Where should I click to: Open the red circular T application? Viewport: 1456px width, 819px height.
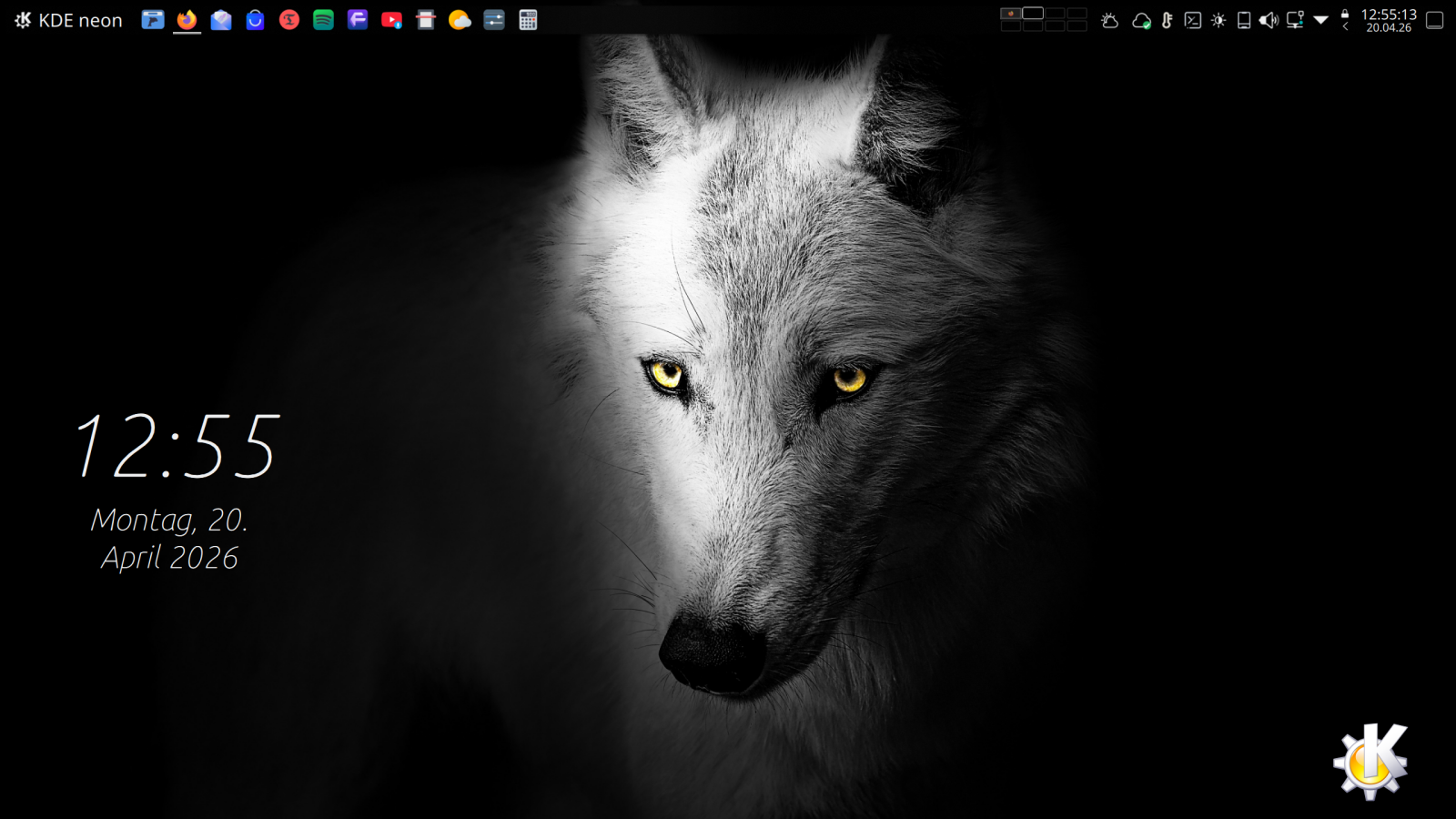(x=289, y=20)
